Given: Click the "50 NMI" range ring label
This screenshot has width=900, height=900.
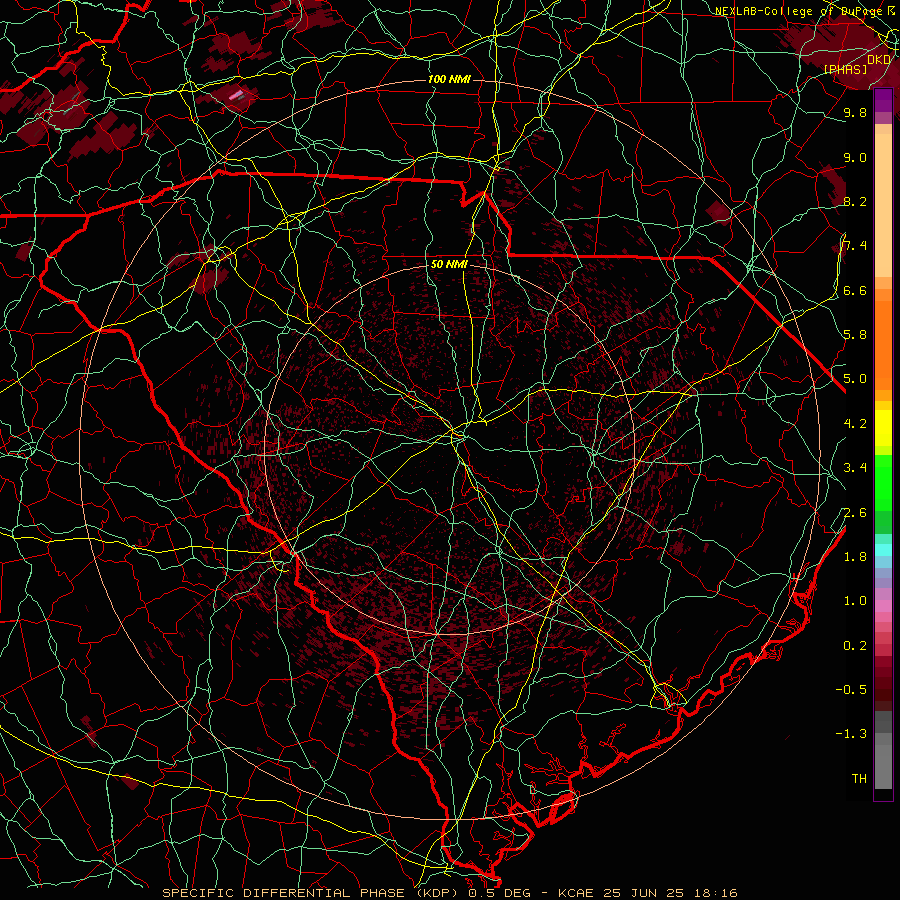Looking at the screenshot, I should coord(449,264).
